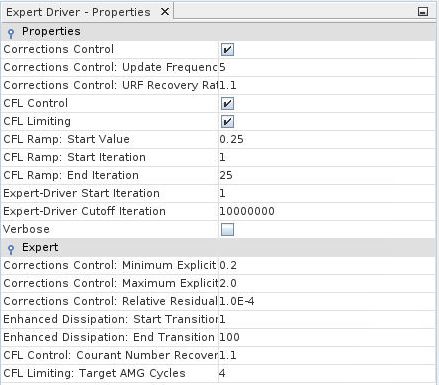Viewport: 439px width, 385px height.
Task: Collapse the Expert section pin icon
Action: 11,249
